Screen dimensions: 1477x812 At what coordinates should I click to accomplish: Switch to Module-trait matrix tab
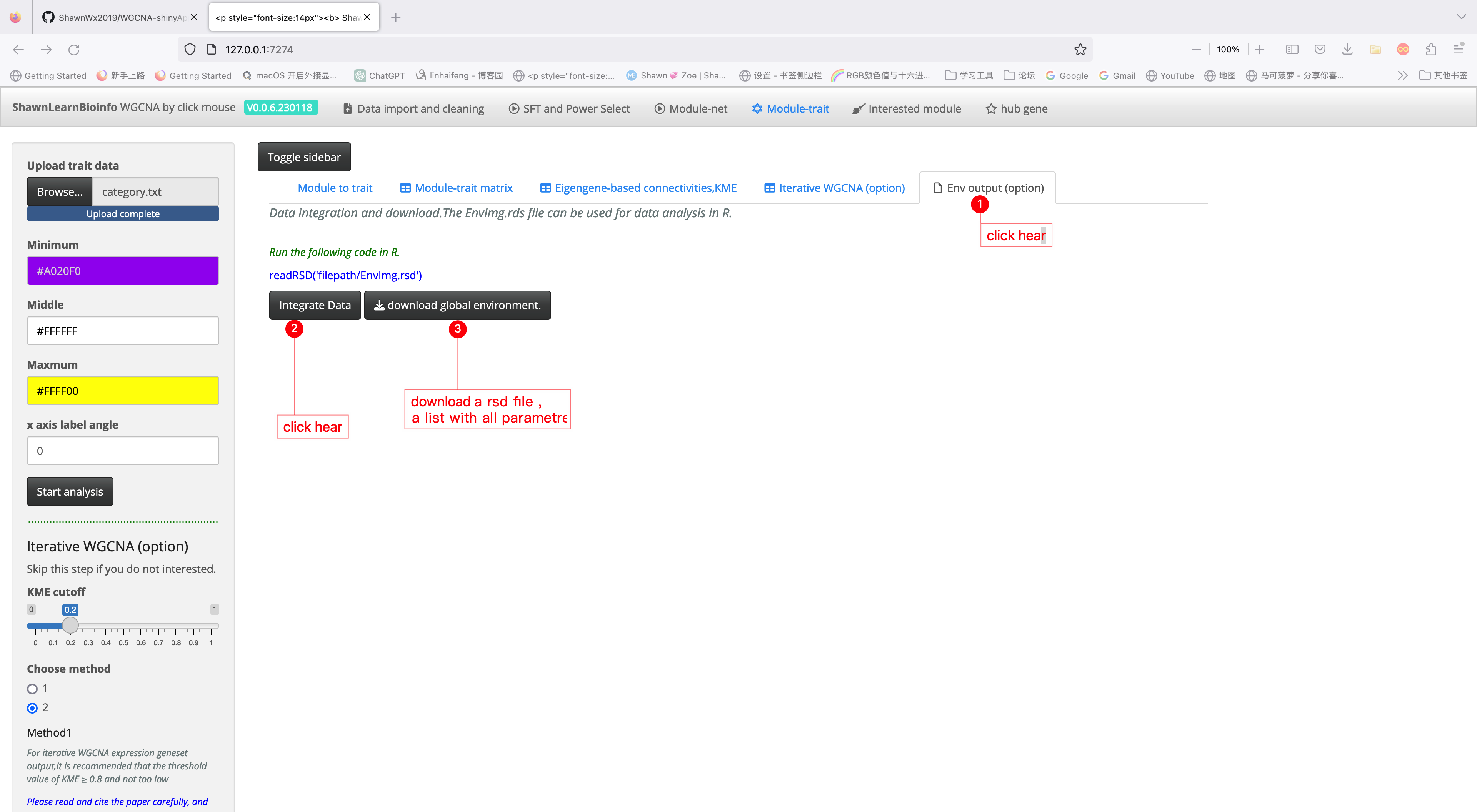click(x=457, y=188)
